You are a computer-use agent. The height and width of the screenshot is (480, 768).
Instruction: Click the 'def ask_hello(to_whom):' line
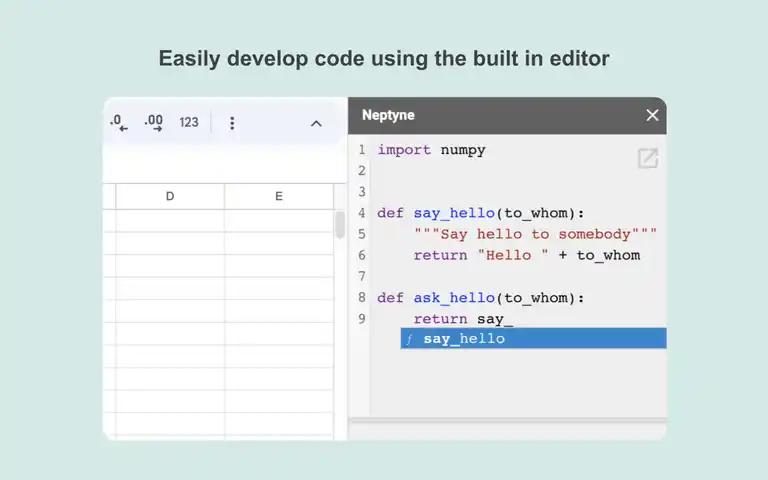click(x=480, y=298)
